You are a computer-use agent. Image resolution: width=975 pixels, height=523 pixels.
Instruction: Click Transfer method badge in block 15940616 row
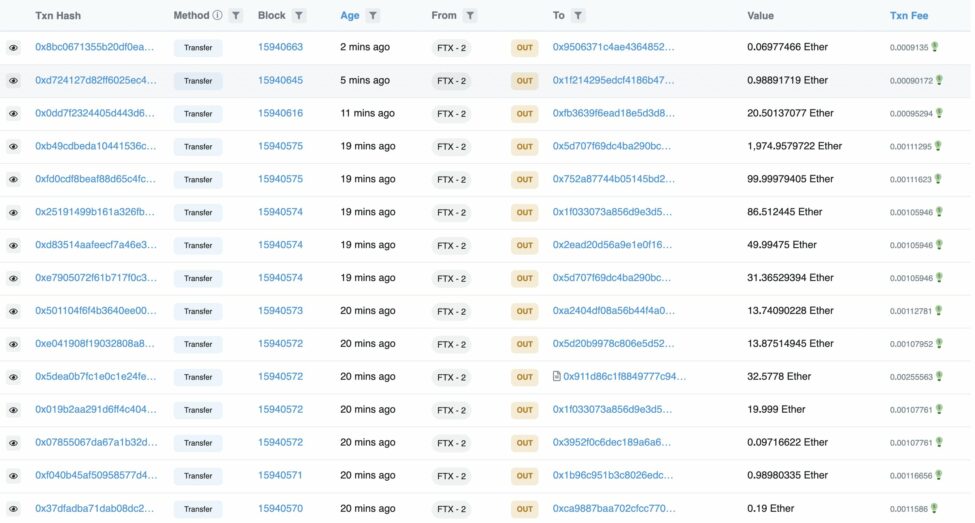tap(198, 114)
